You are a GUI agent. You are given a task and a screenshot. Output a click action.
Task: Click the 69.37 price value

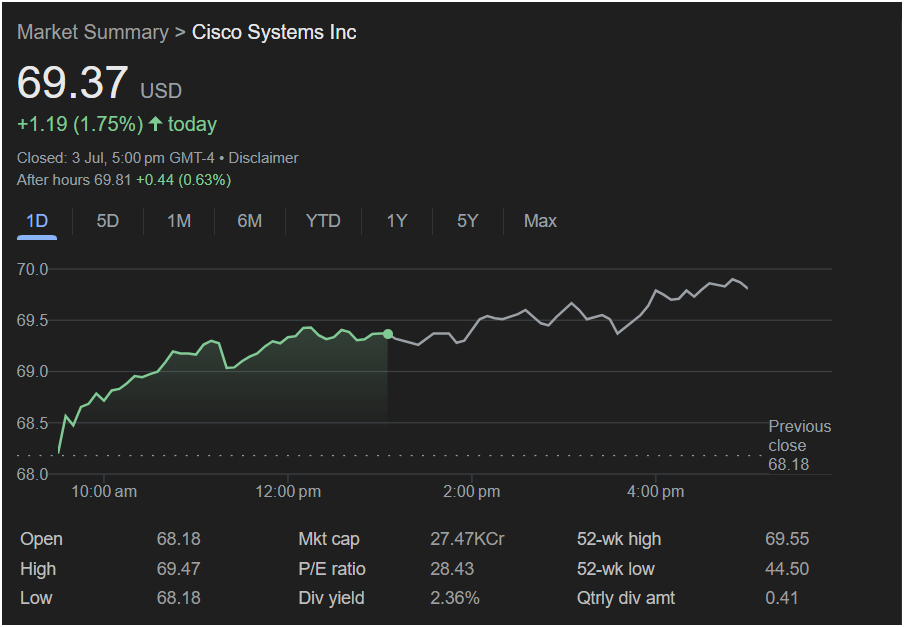73,82
